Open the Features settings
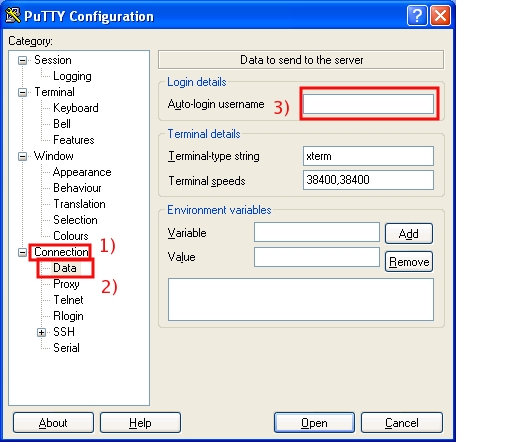The width and height of the screenshot is (512, 442). (74, 140)
